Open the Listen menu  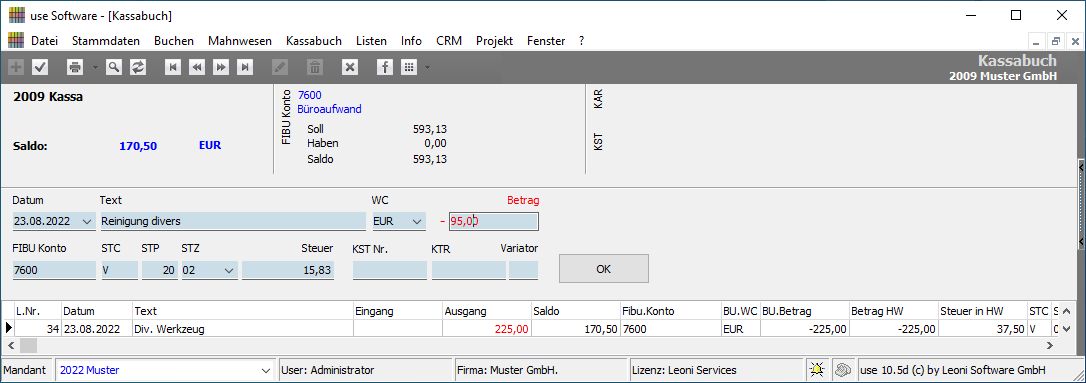coord(371,41)
